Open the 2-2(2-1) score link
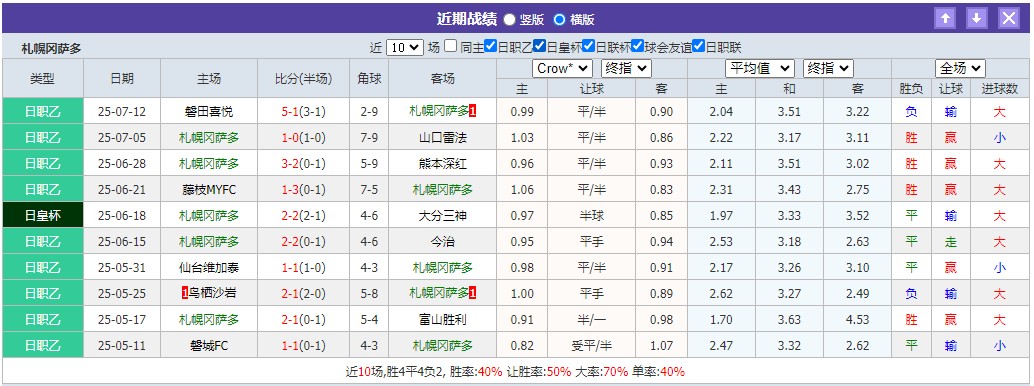This screenshot has width=1034, height=386. click(x=303, y=216)
